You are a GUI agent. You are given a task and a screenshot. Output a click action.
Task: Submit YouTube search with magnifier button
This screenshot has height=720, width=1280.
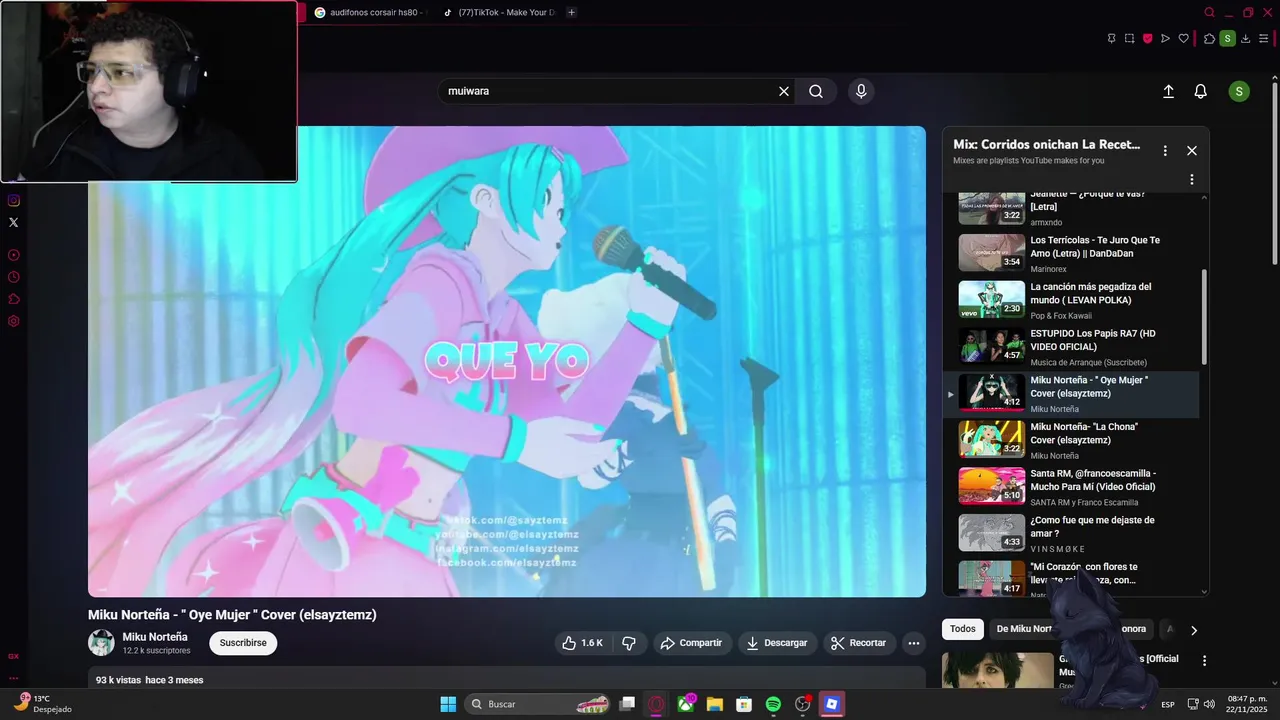pyautogui.click(x=816, y=91)
